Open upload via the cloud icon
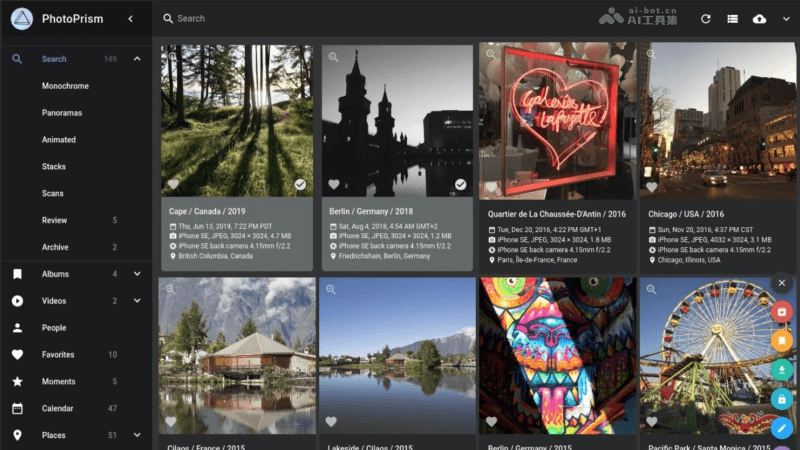This screenshot has width=800, height=450. click(759, 19)
